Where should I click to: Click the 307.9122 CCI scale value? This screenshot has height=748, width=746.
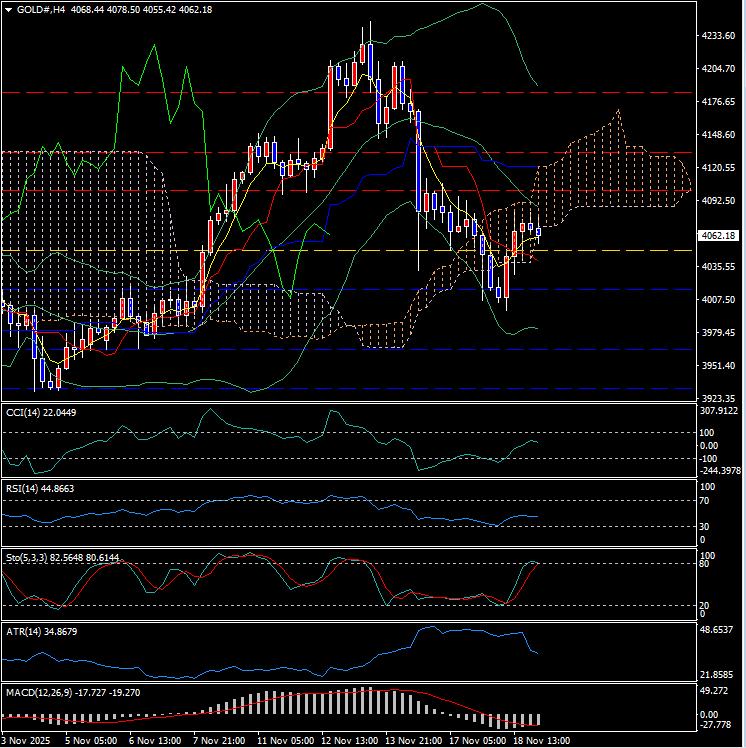pos(719,410)
